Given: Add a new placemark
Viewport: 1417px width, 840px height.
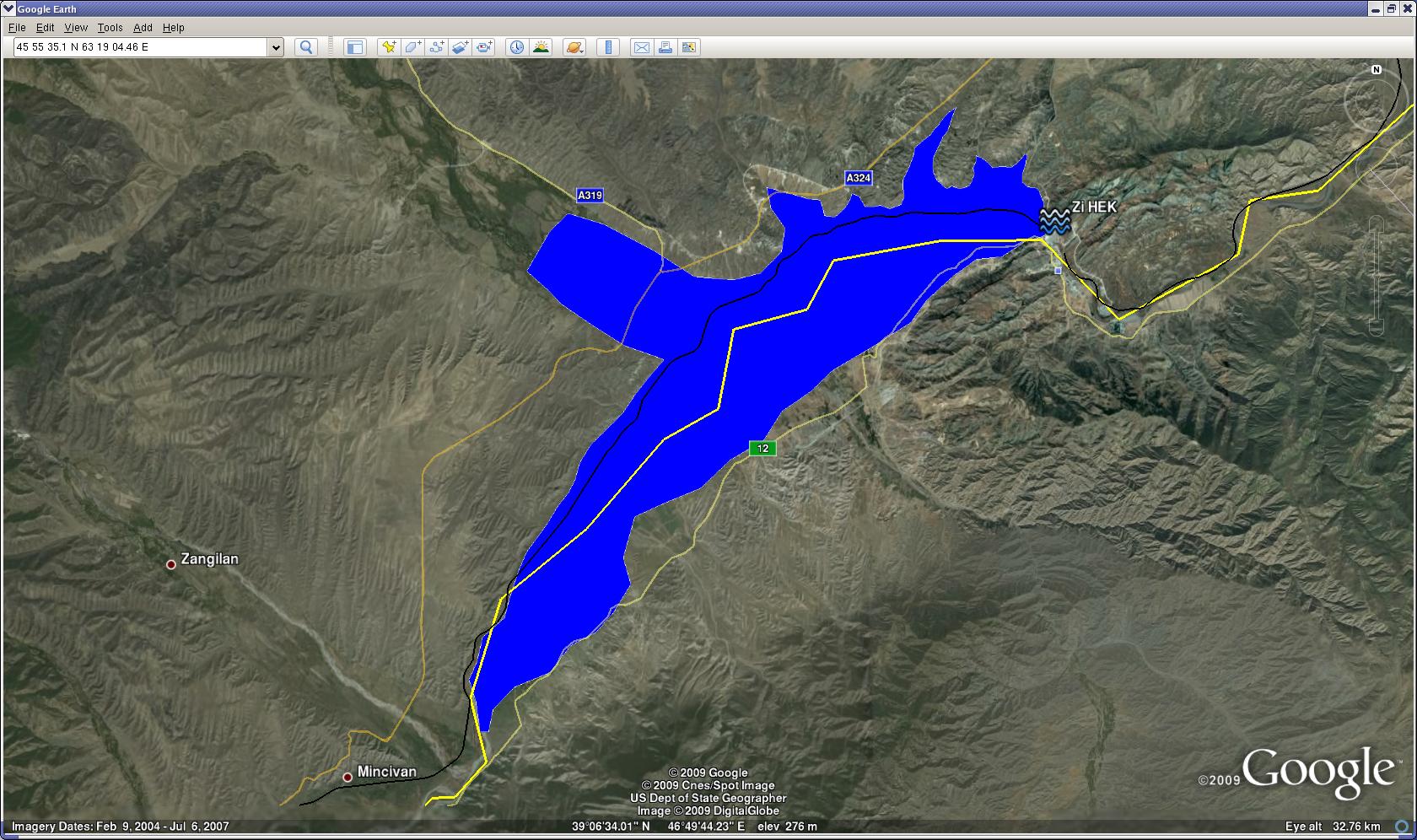Looking at the screenshot, I should [388, 47].
